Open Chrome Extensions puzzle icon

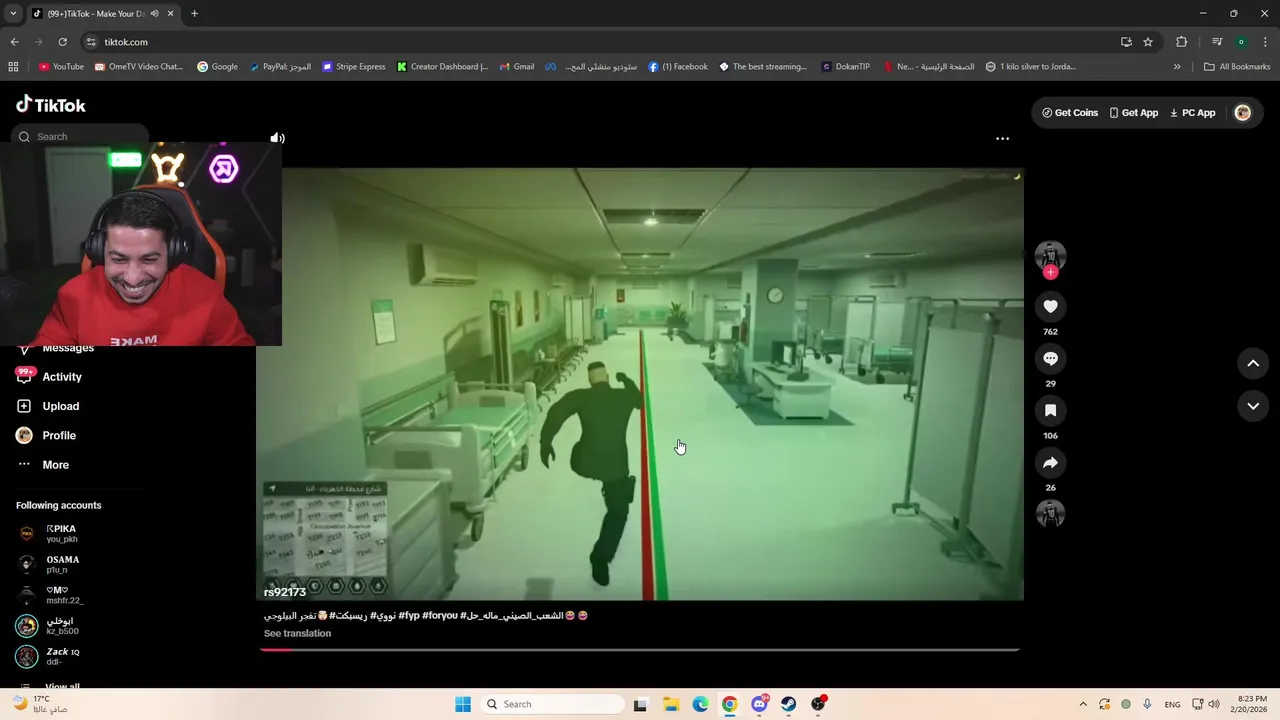point(1181,42)
